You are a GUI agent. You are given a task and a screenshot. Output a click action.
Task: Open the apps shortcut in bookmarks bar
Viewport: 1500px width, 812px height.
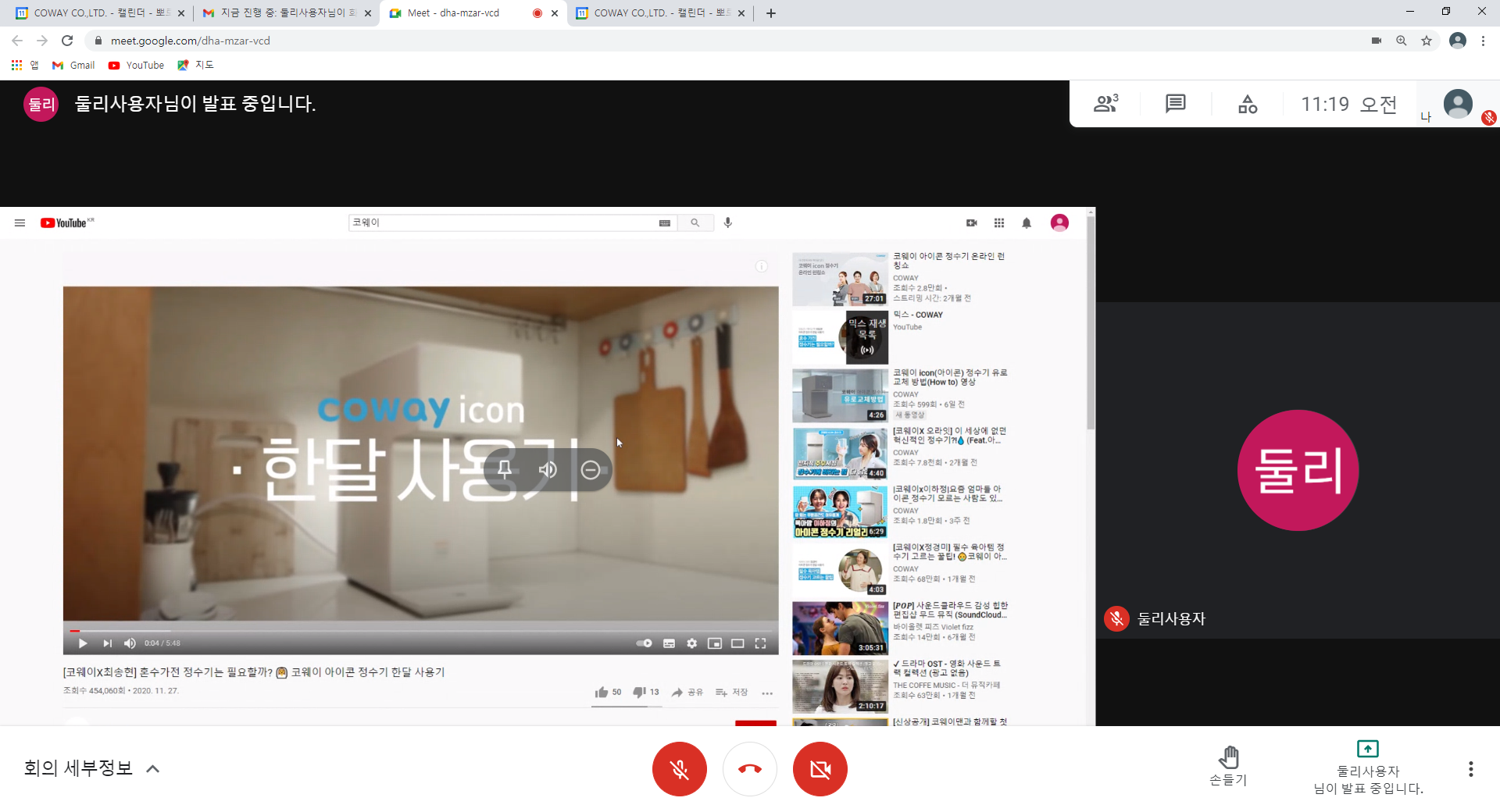(24, 66)
